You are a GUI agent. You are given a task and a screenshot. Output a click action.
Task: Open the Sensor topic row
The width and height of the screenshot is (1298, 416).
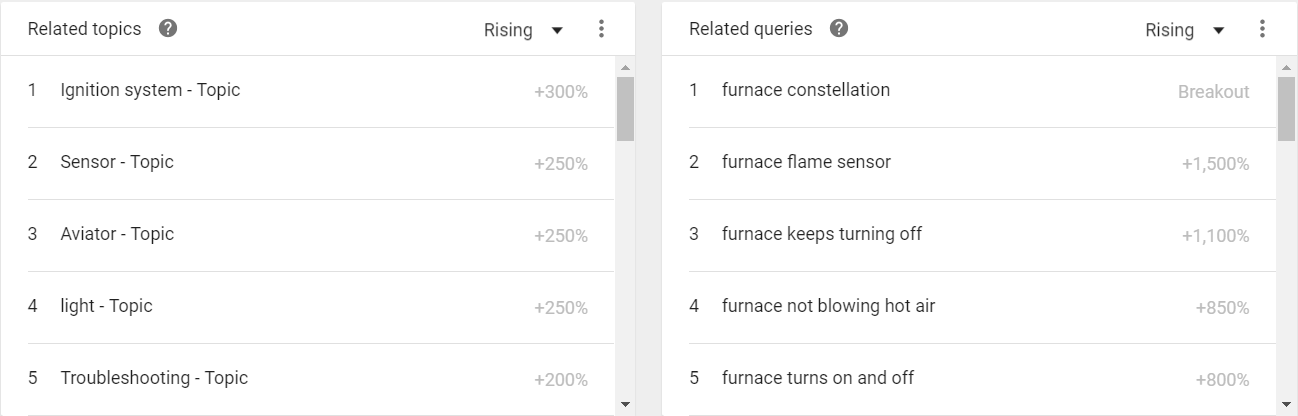coord(117,162)
